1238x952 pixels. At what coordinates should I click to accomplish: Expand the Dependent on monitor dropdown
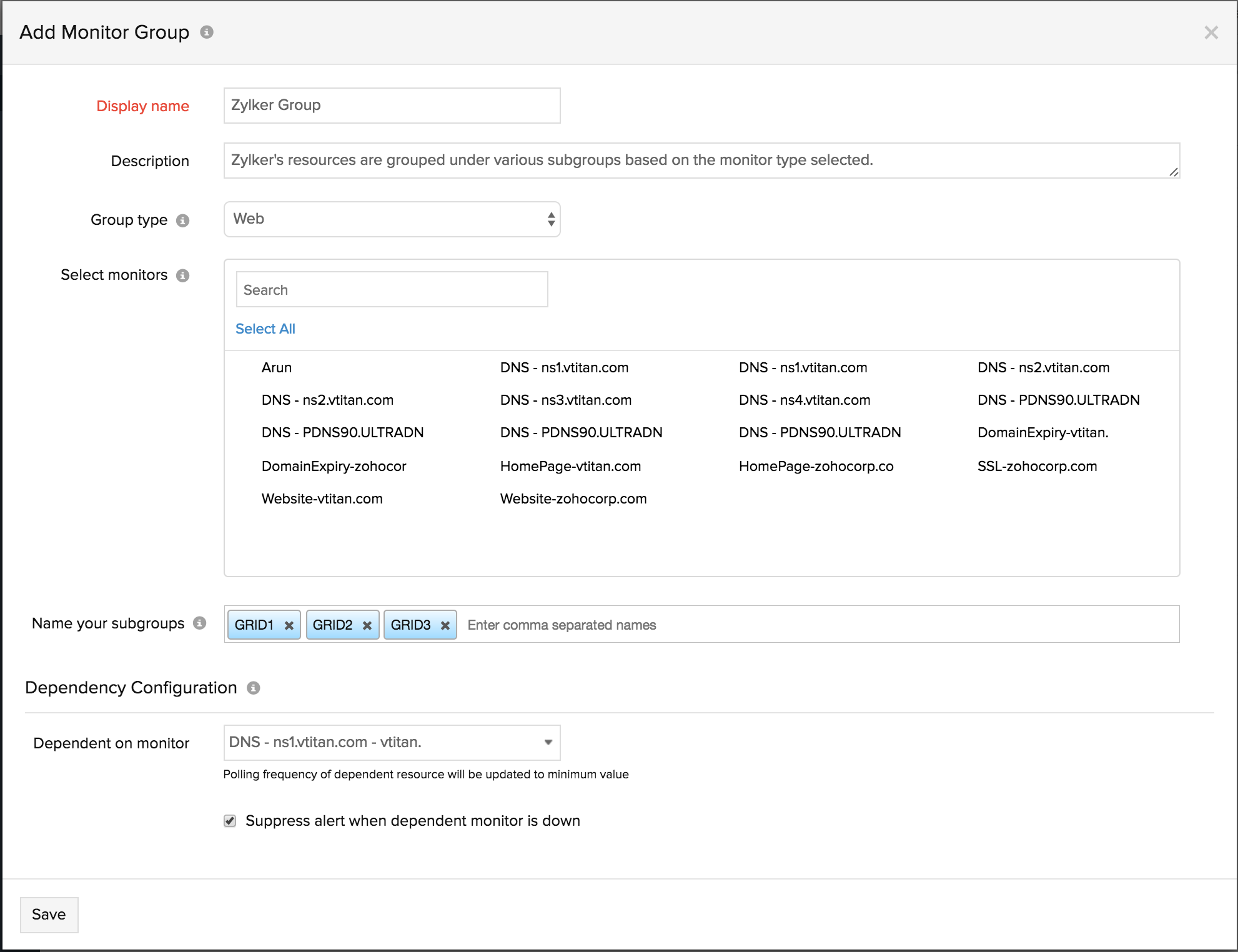[392, 742]
